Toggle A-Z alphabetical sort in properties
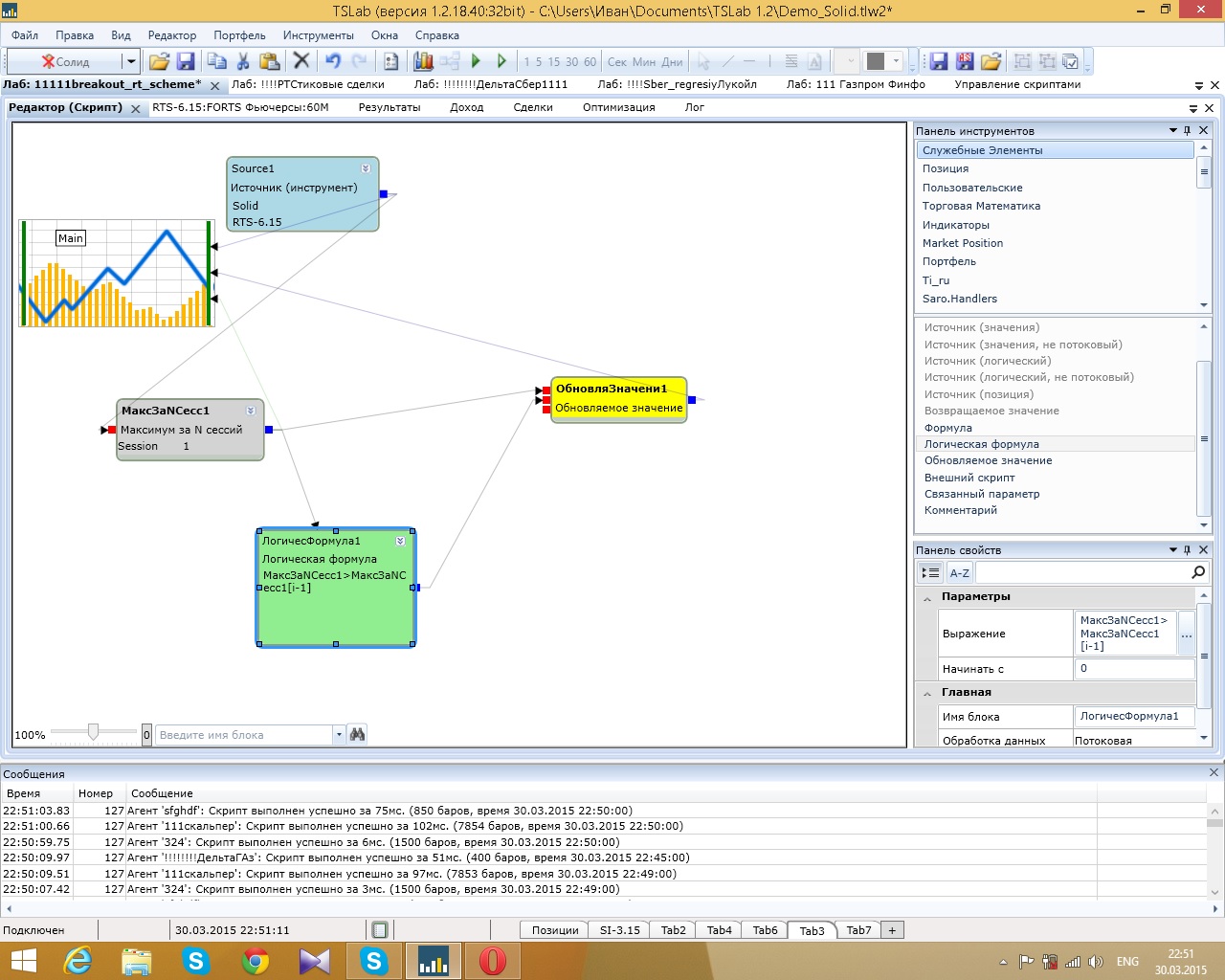This screenshot has height=980, width=1225. pos(959,572)
